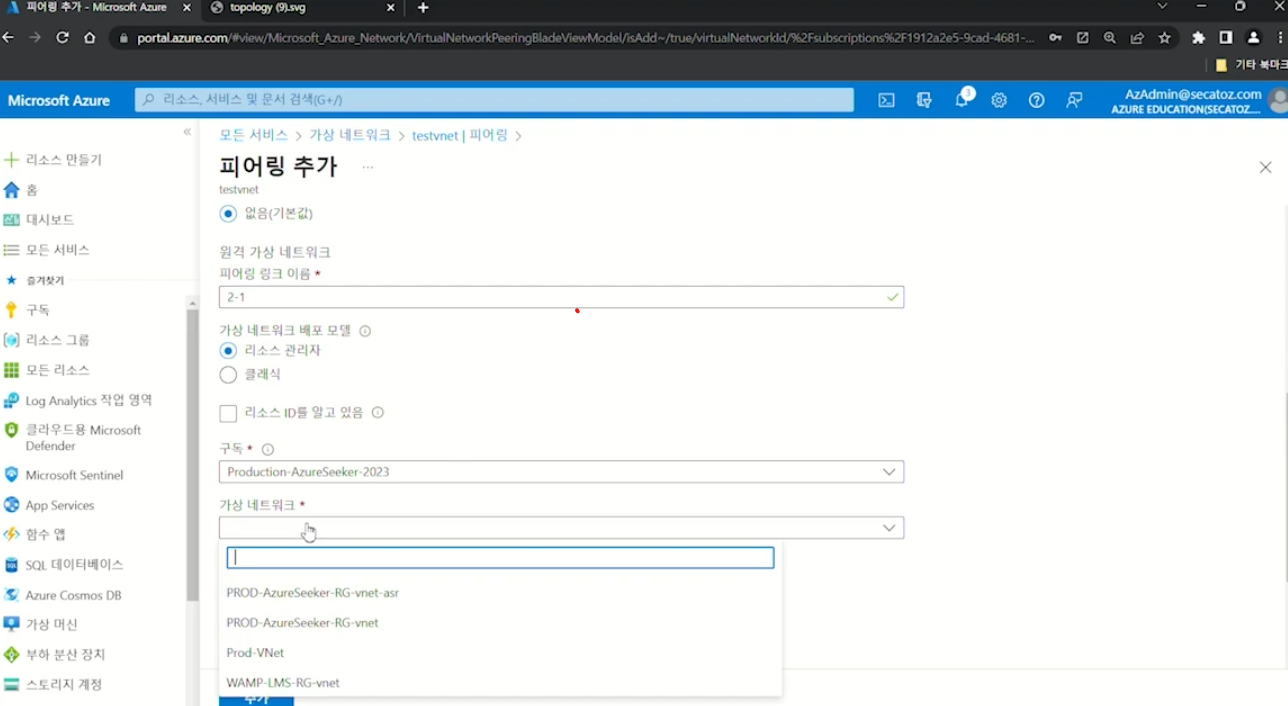Viewport: 1288px width, 706px height.
Task: Click info icon beside 리소스 ID를 알고 있음
Action: [x=378, y=412]
